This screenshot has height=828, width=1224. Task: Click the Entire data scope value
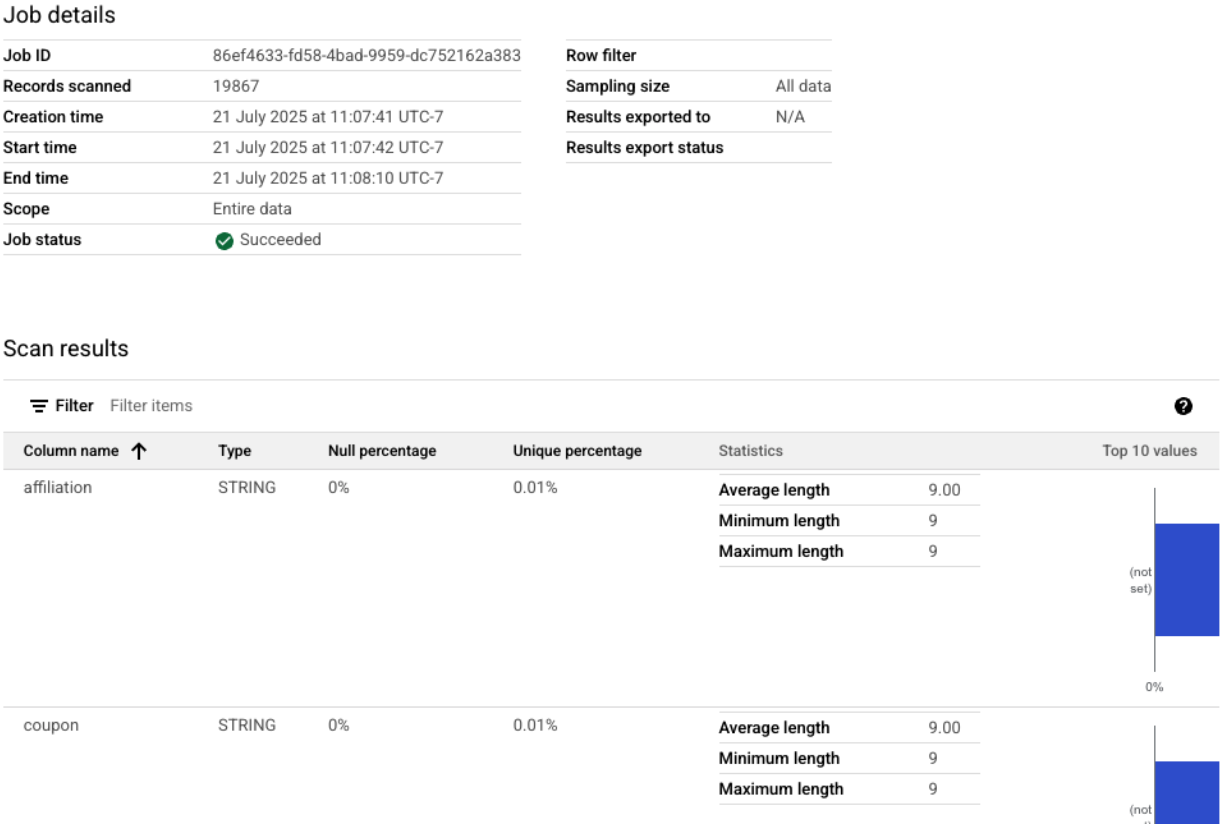coord(252,209)
